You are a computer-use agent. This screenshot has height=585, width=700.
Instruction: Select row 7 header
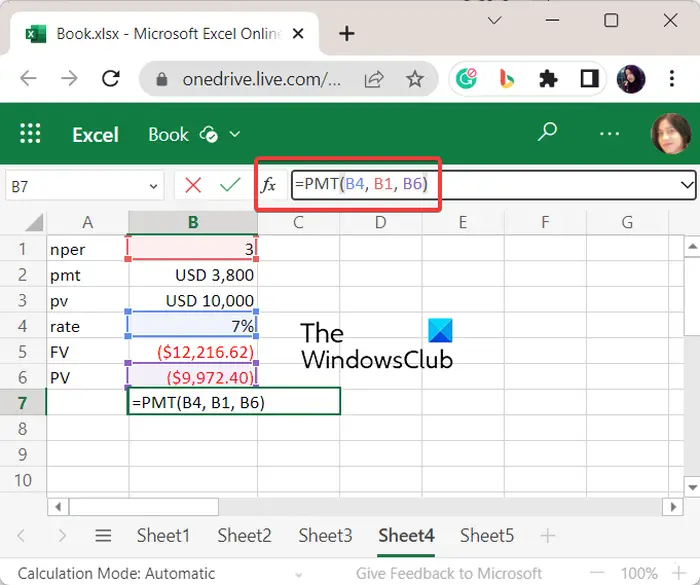point(23,403)
